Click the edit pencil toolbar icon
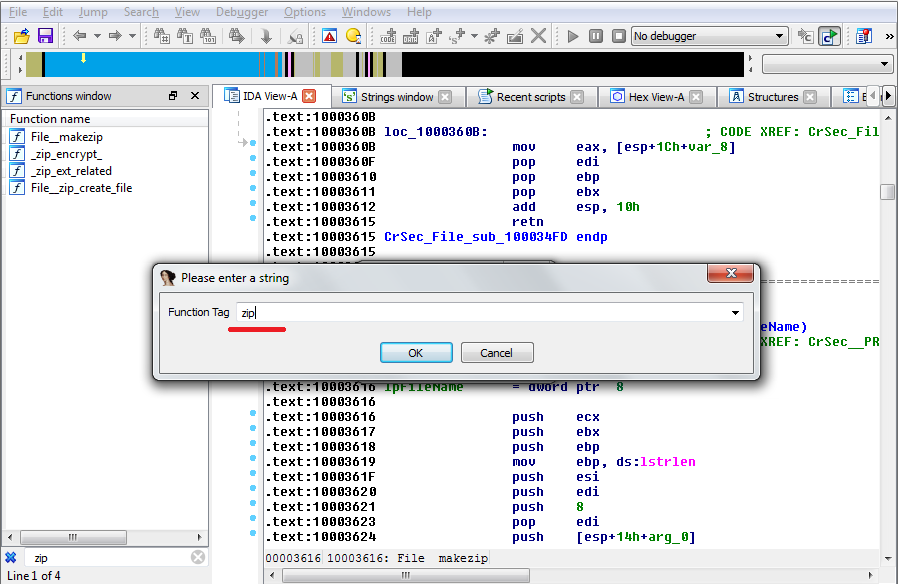 pos(515,36)
